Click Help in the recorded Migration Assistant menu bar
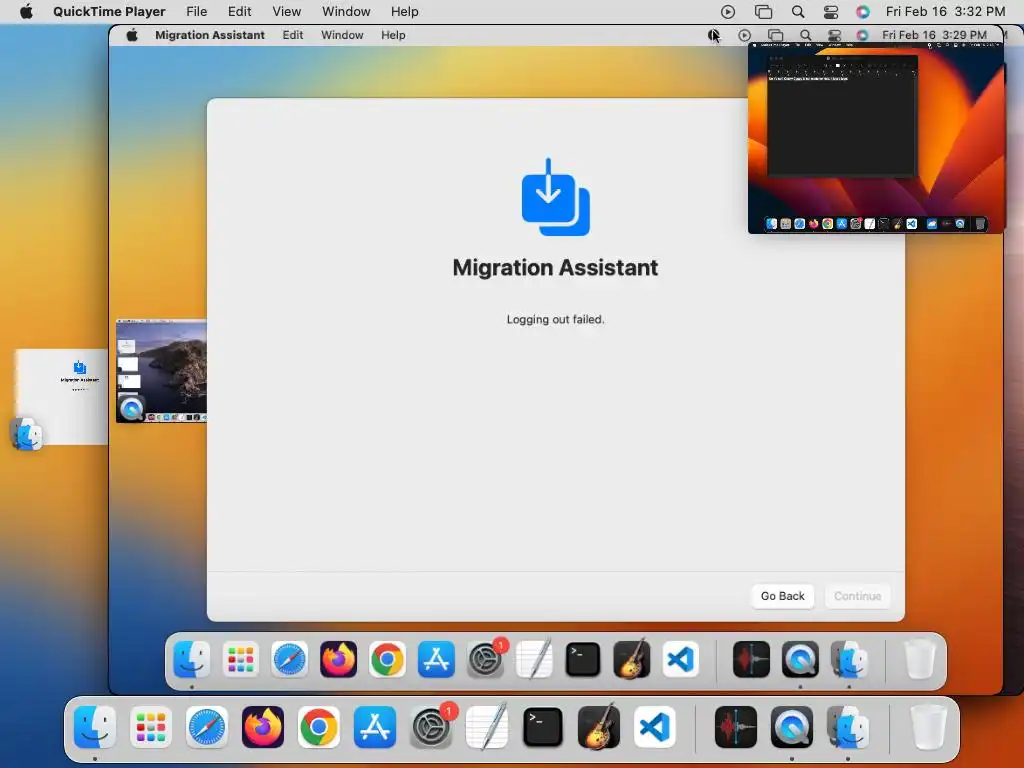 click(x=393, y=35)
